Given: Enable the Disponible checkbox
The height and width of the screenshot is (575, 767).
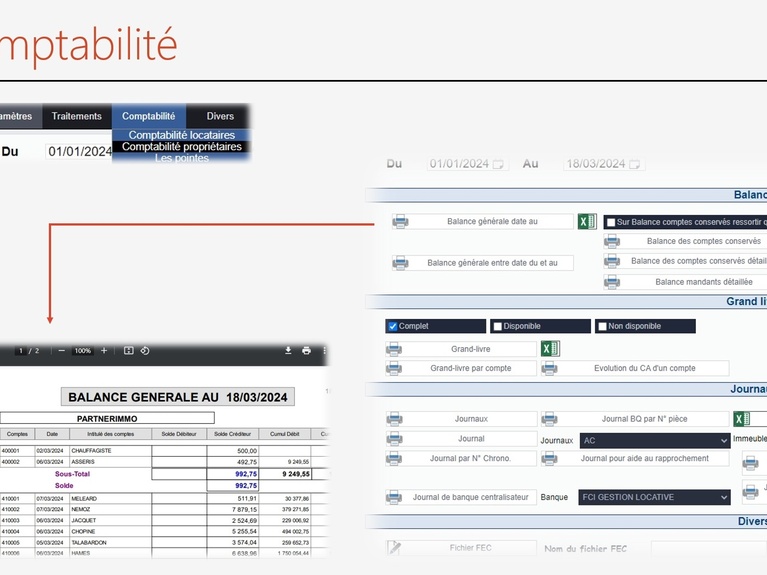Looking at the screenshot, I should tap(497, 326).
